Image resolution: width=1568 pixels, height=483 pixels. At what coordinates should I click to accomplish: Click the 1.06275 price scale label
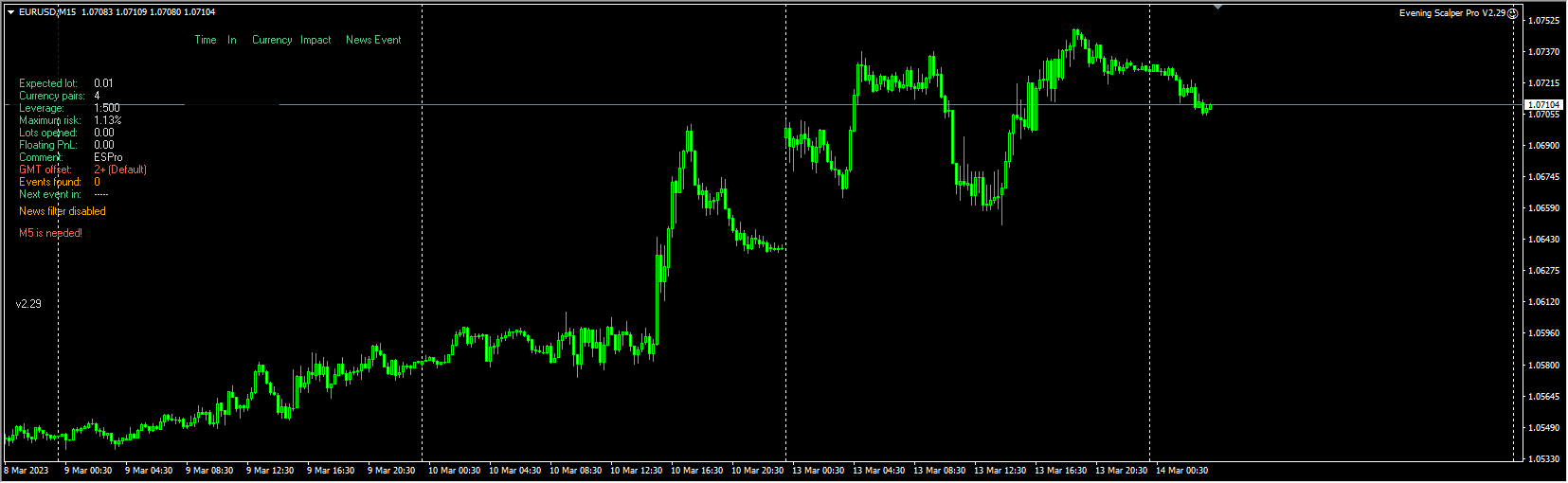[1544, 271]
